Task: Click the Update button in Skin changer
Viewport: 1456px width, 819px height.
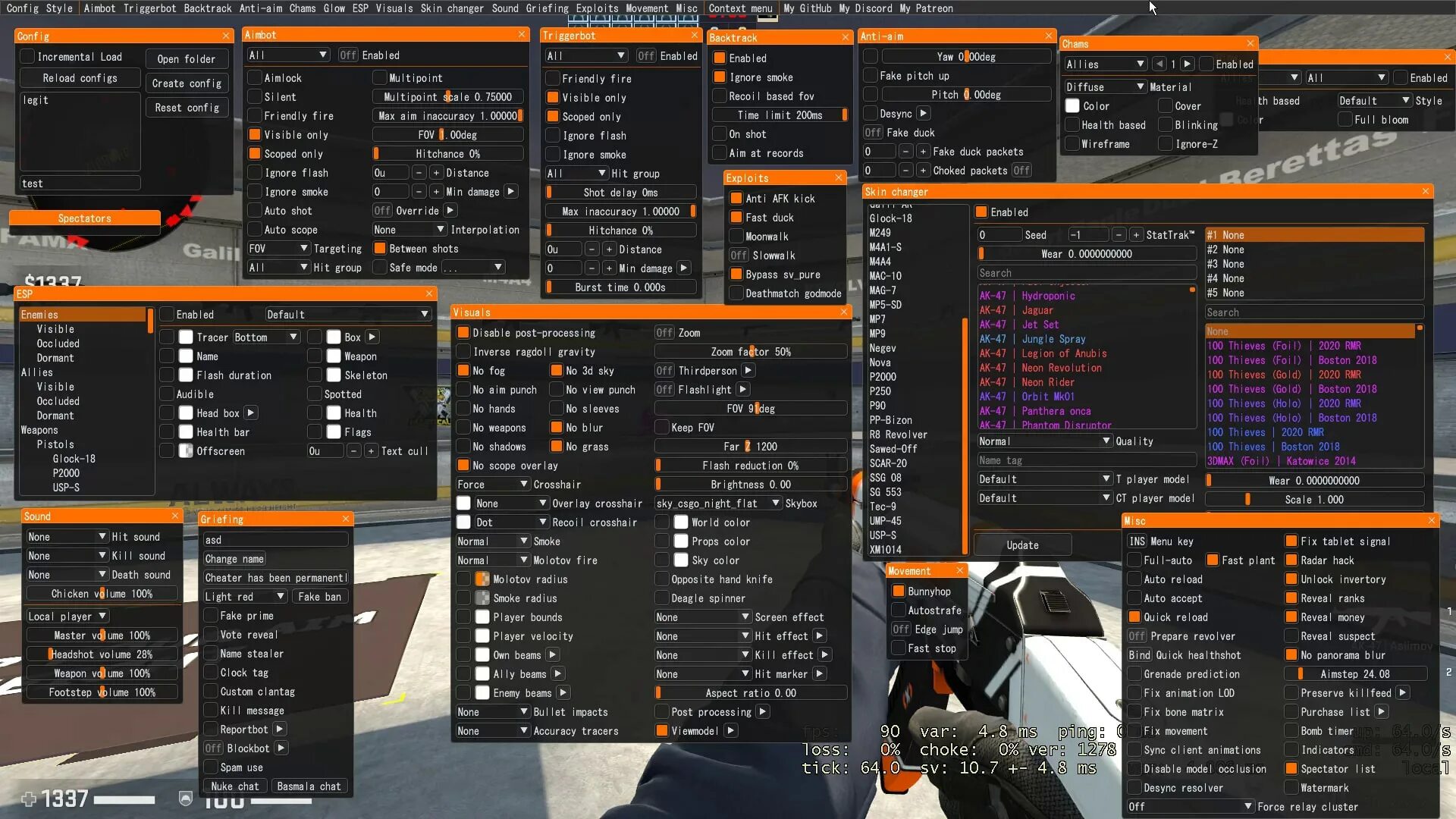Action: (1022, 545)
